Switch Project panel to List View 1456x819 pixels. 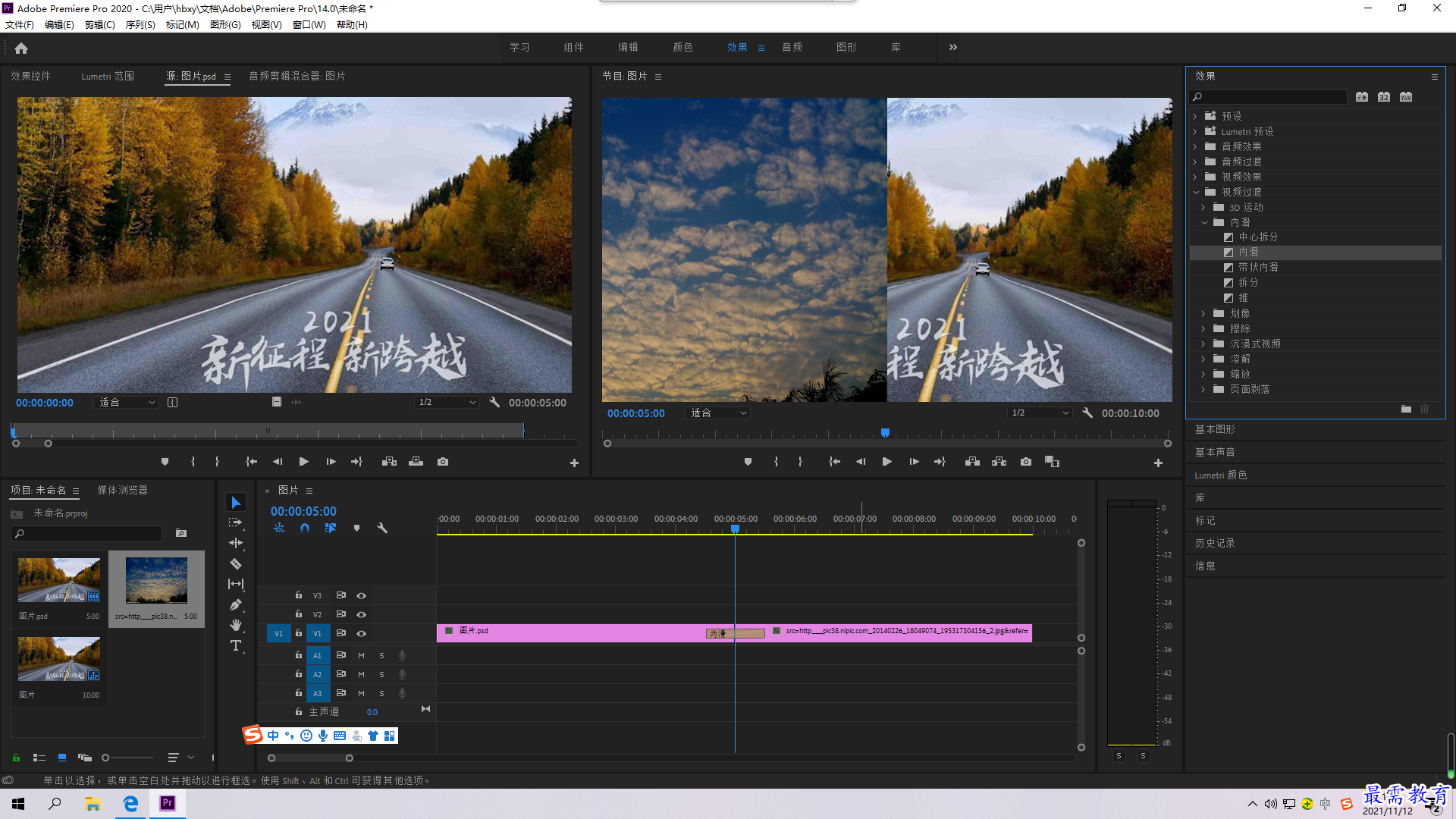coord(39,758)
